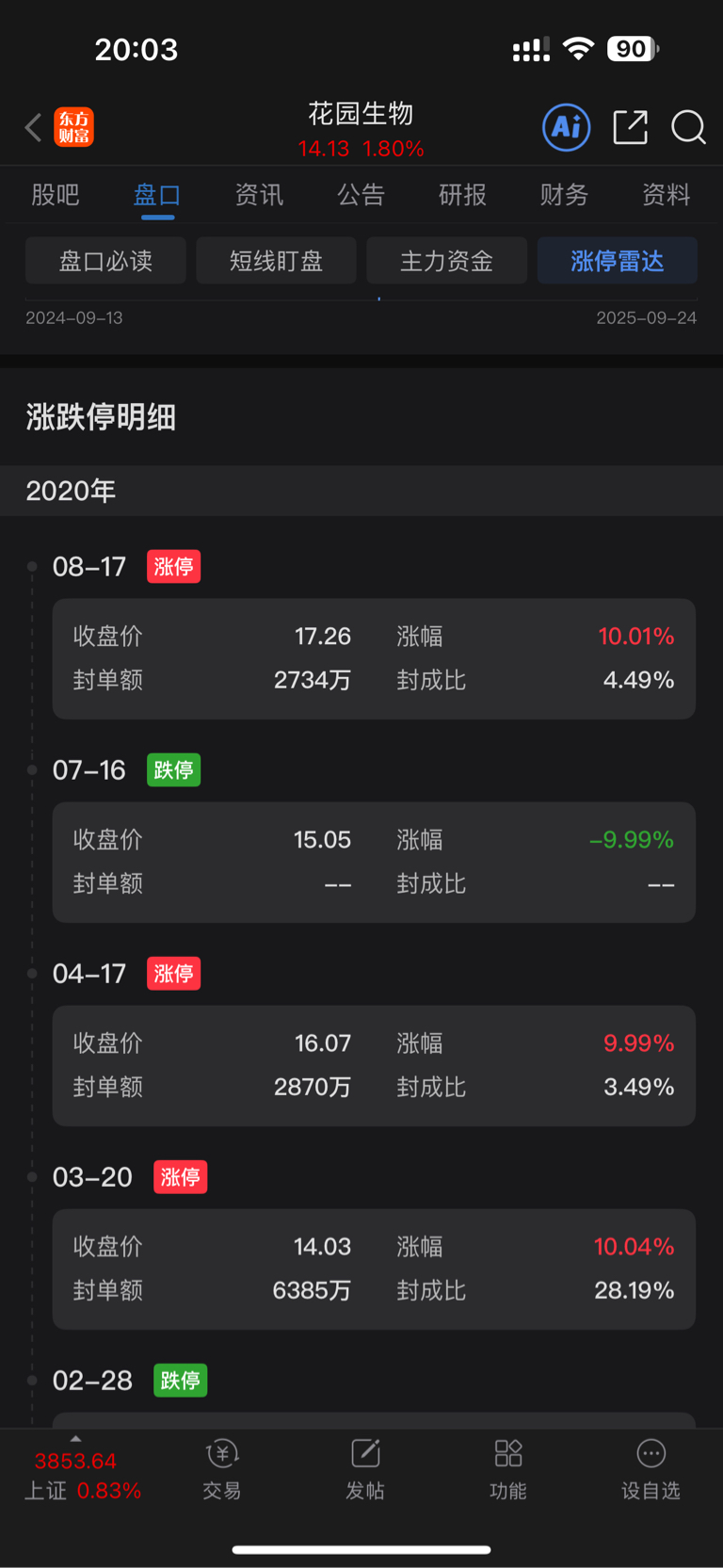
Task: Tap the 东方财富 logo icon
Action: click(x=73, y=127)
